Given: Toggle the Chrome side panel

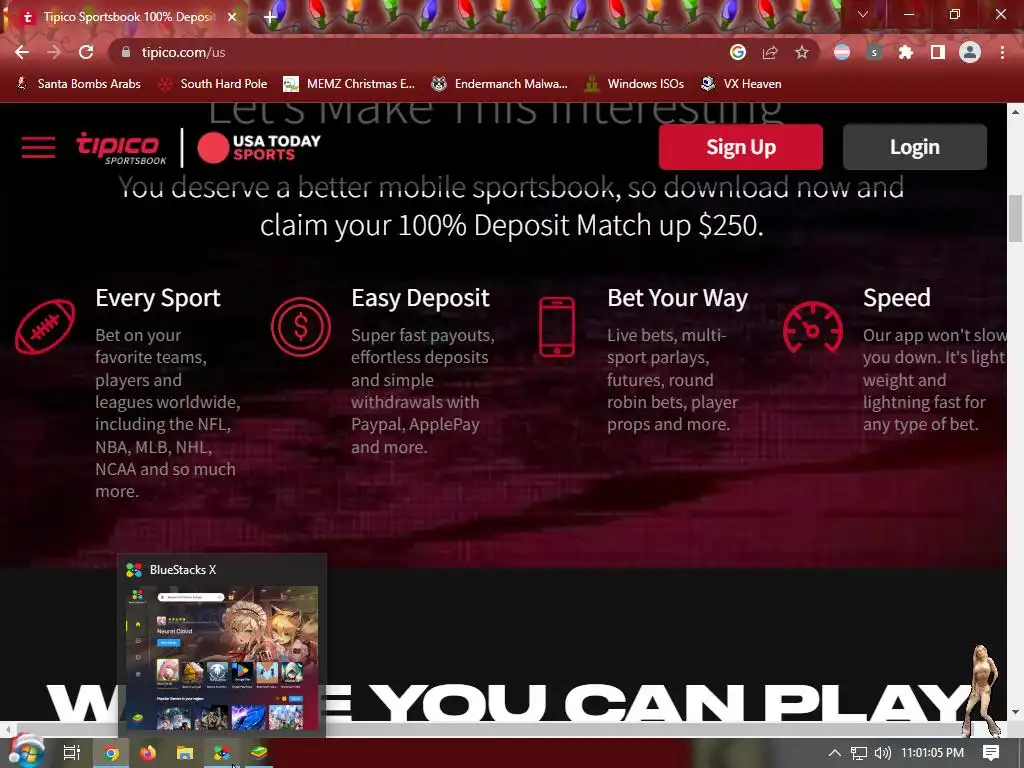Looking at the screenshot, I should (938, 52).
